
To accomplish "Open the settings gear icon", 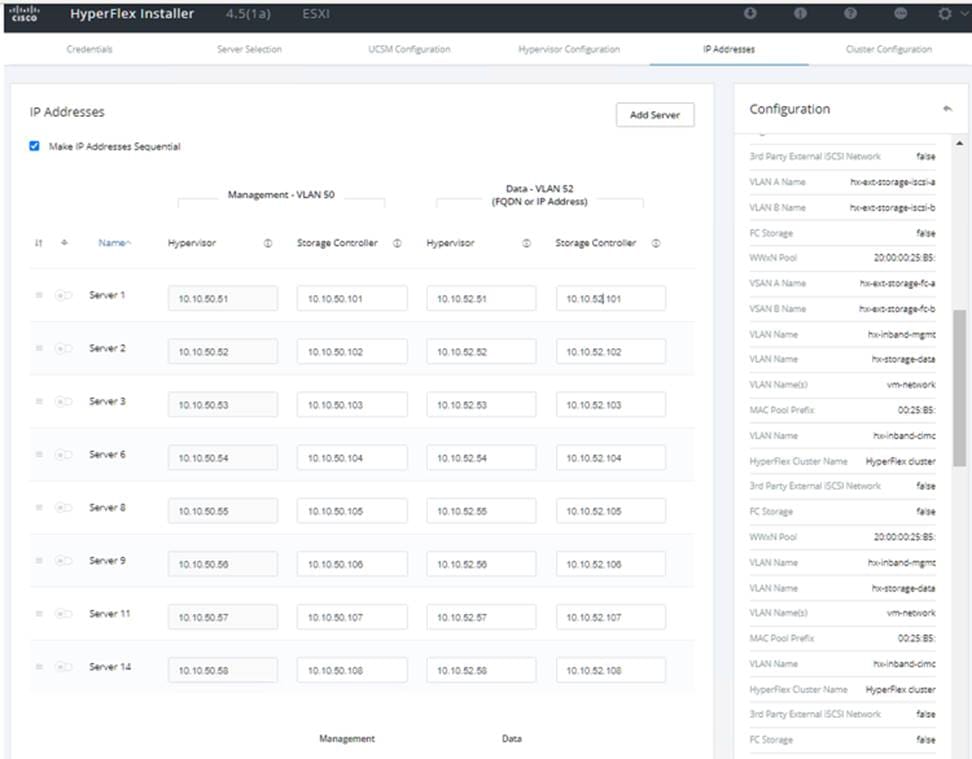I will click(944, 13).
